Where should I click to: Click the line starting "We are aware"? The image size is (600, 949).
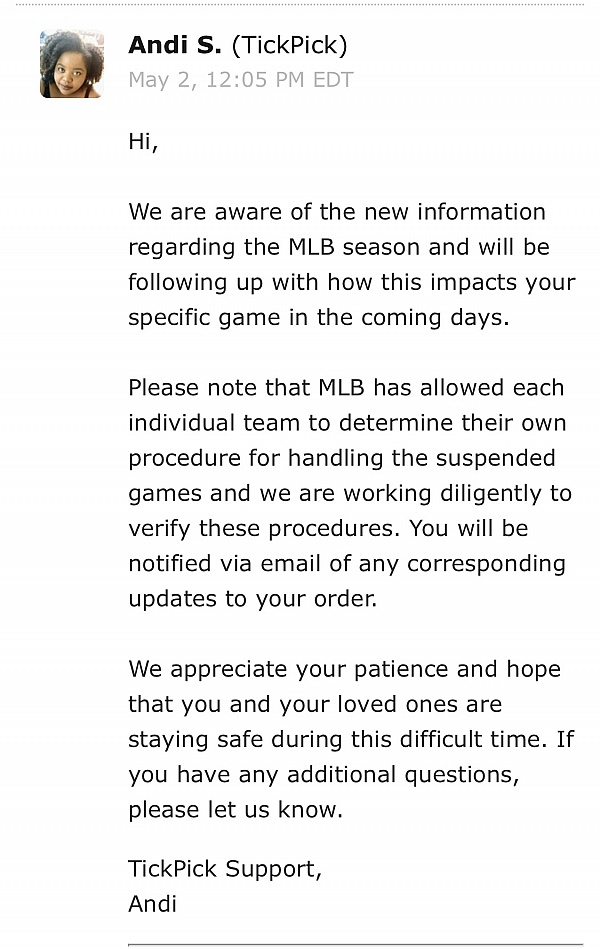(336, 212)
